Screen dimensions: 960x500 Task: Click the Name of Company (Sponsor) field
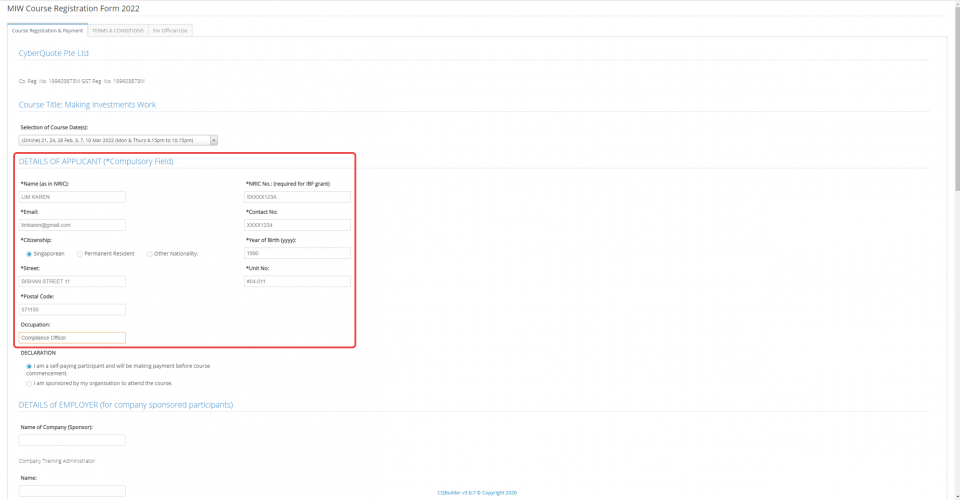[72, 440]
